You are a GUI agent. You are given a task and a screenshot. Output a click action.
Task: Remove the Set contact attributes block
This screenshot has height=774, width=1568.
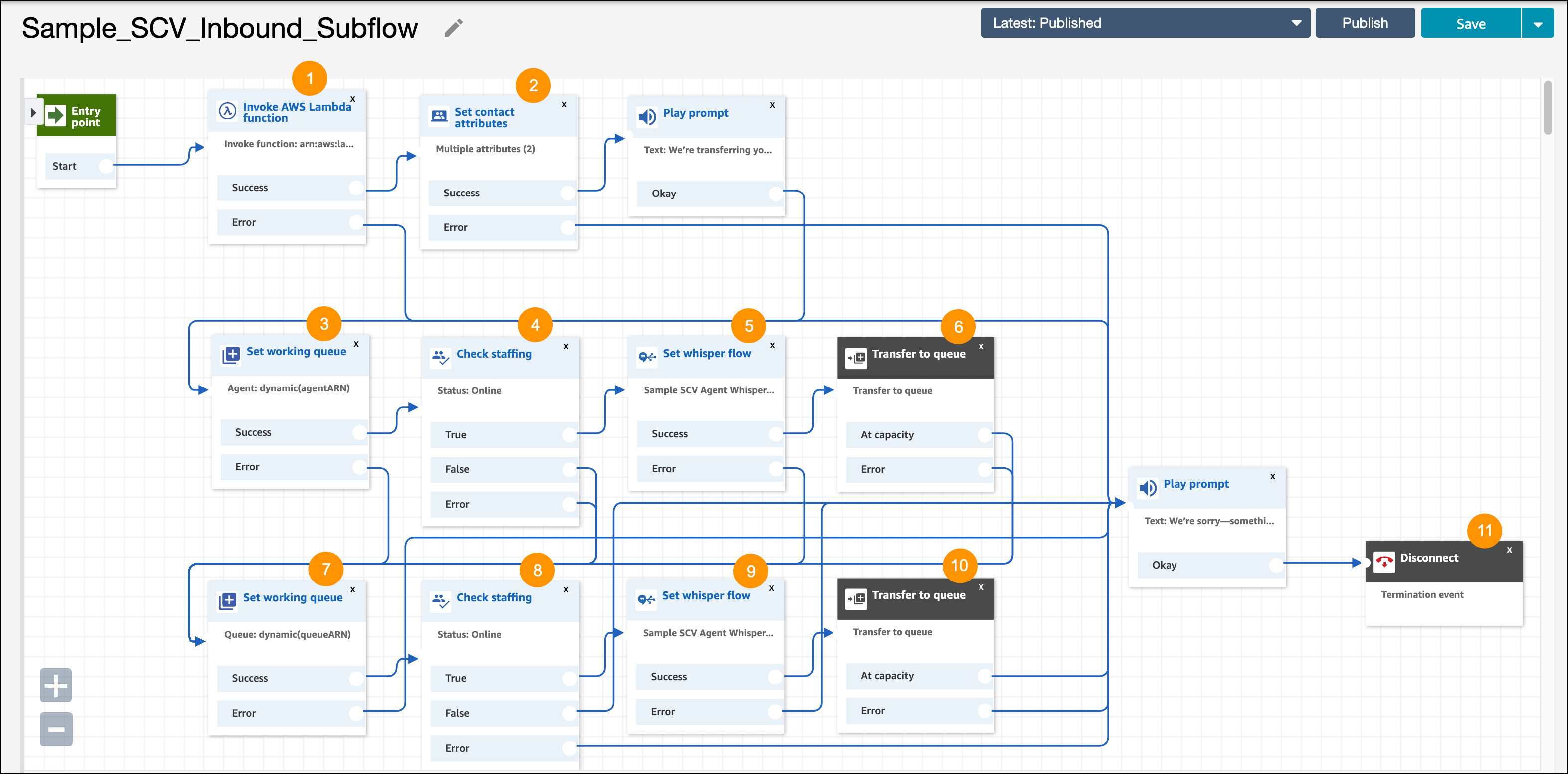tap(564, 104)
